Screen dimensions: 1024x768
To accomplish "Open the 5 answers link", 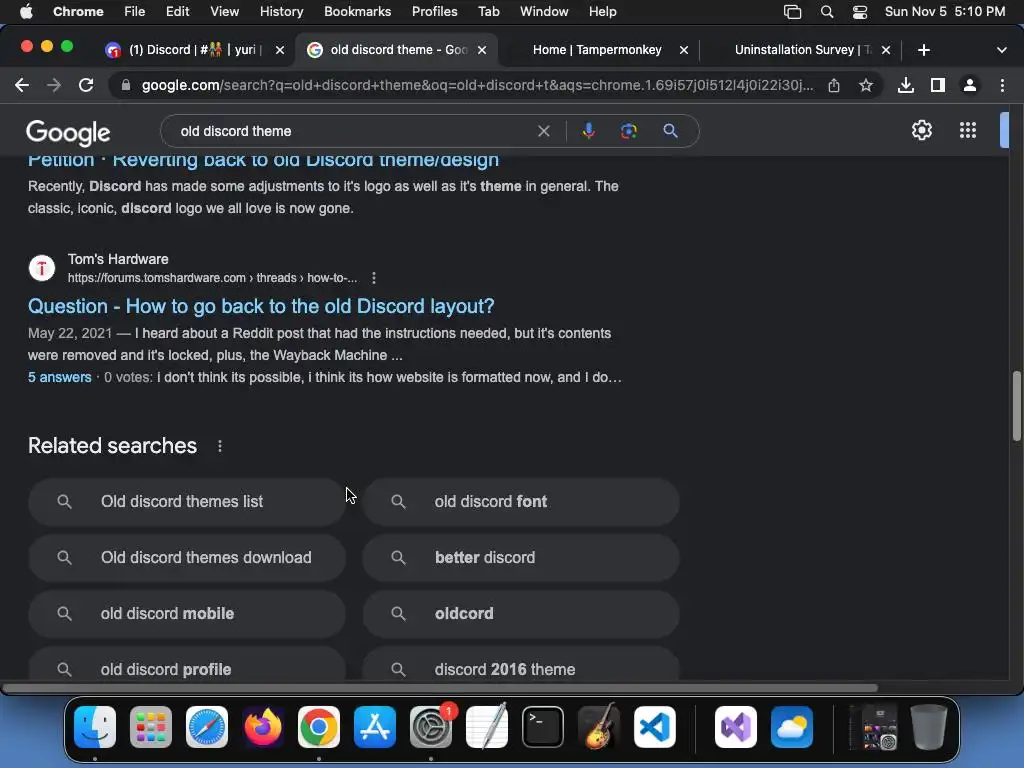I will coord(59,377).
